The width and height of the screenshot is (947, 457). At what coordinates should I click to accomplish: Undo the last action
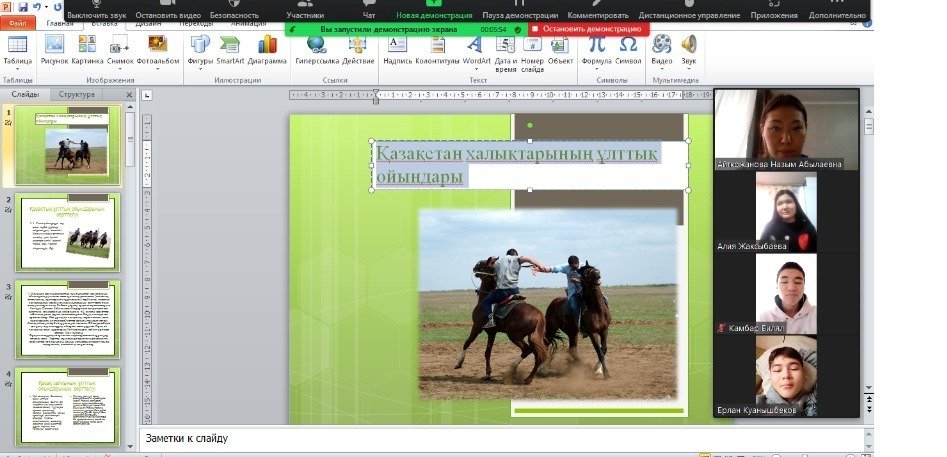[36, 7]
